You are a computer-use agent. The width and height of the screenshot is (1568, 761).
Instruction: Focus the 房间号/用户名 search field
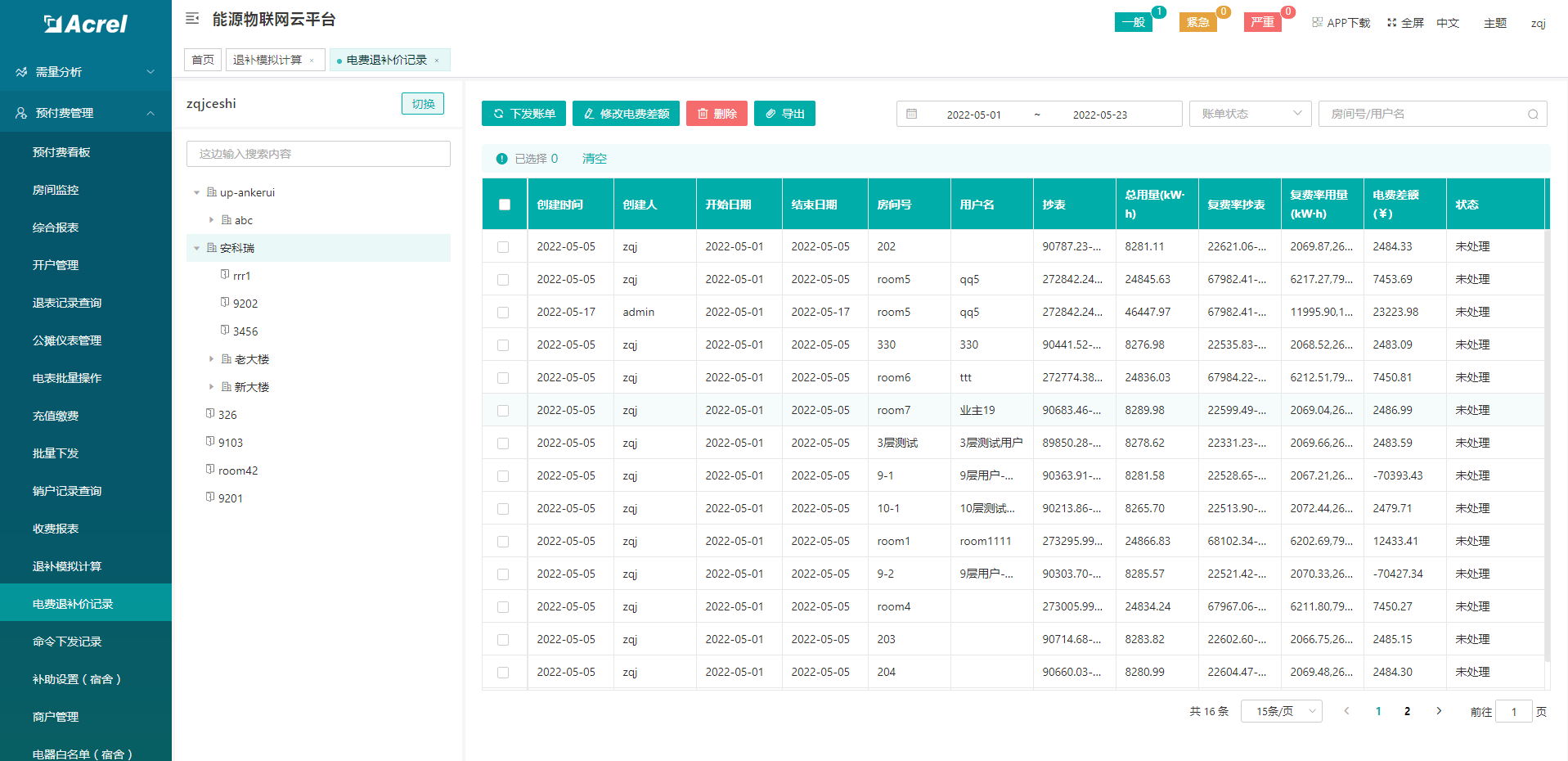1432,114
